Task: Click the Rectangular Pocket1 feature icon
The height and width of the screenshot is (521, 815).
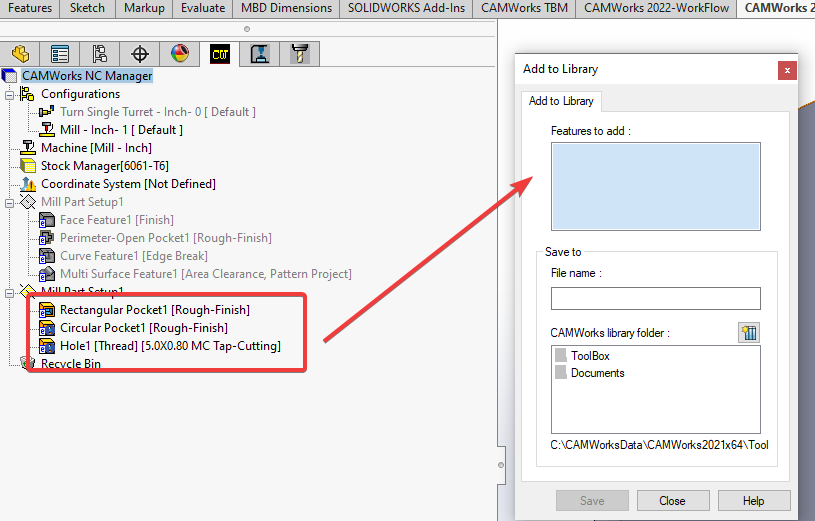Action: 47,310
